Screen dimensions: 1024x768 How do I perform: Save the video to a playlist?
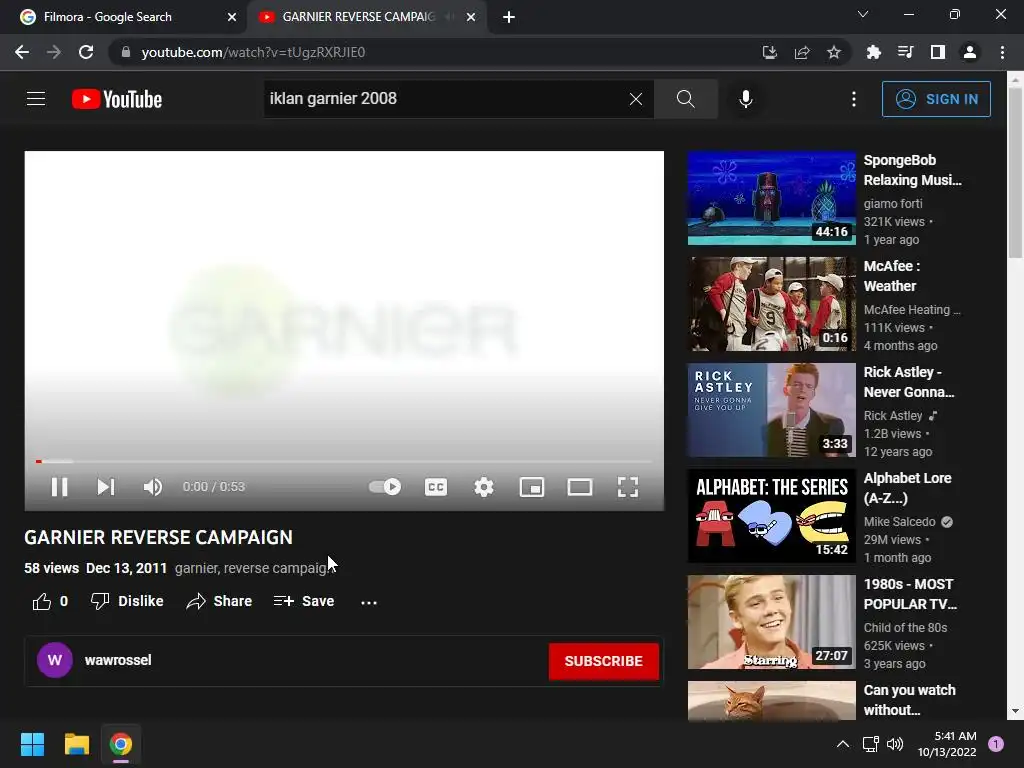coord(304,601)
